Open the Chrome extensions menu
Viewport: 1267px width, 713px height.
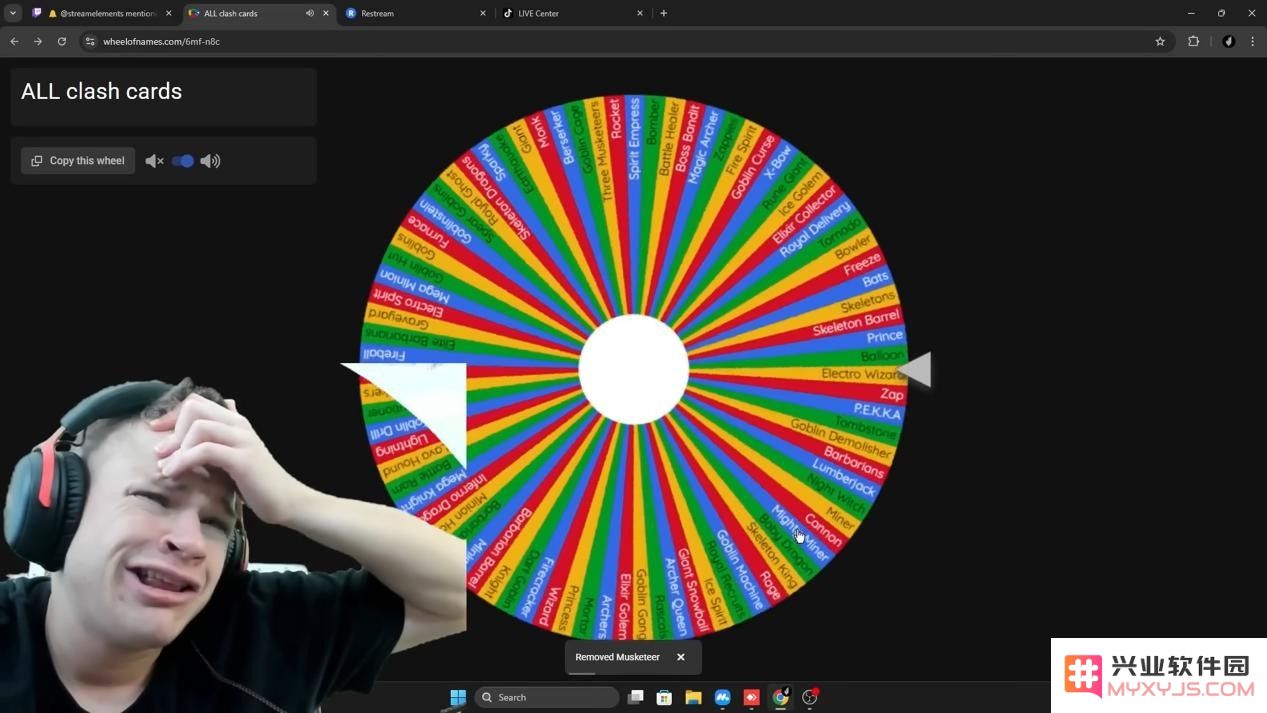tap(1193, 41)
